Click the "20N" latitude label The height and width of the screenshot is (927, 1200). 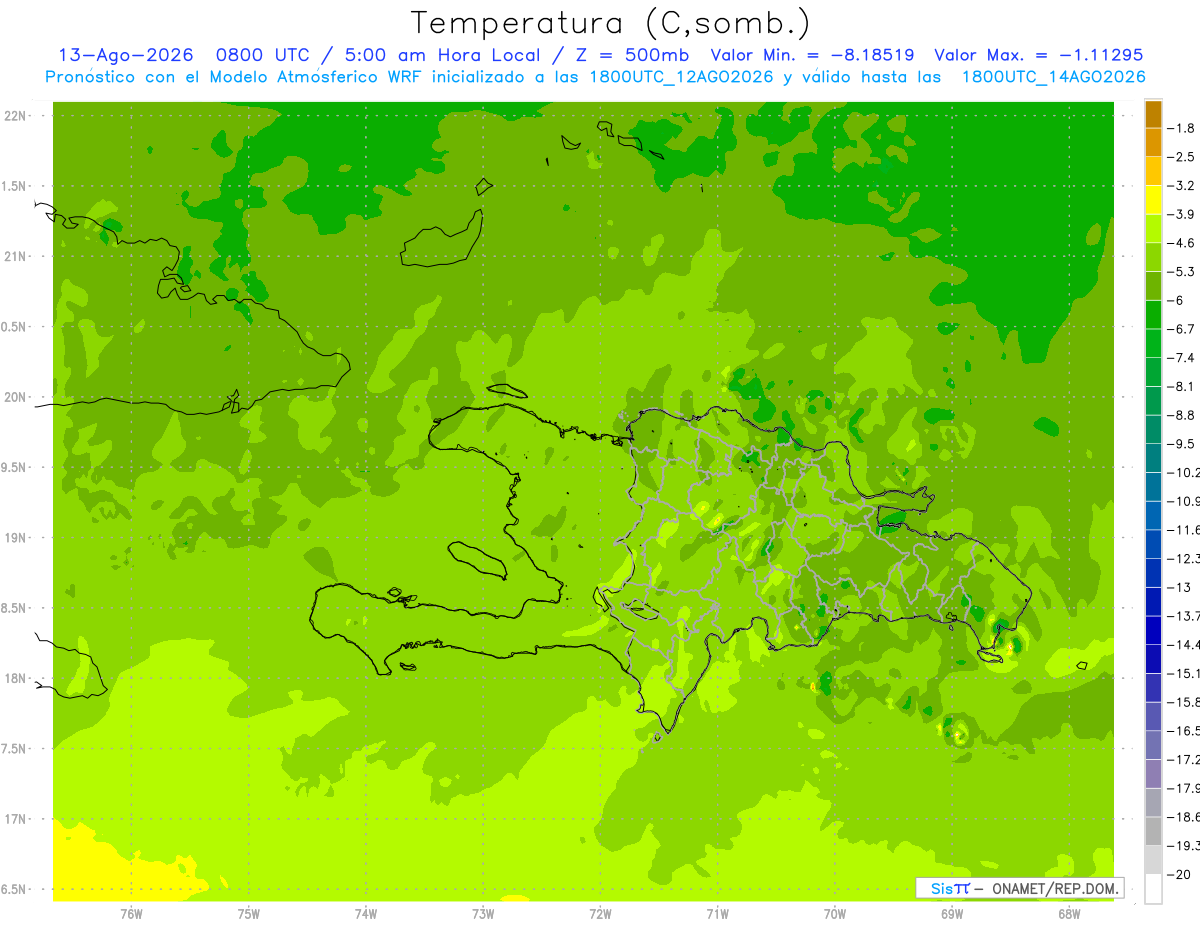pyautogui.click(x=16, y=397)
